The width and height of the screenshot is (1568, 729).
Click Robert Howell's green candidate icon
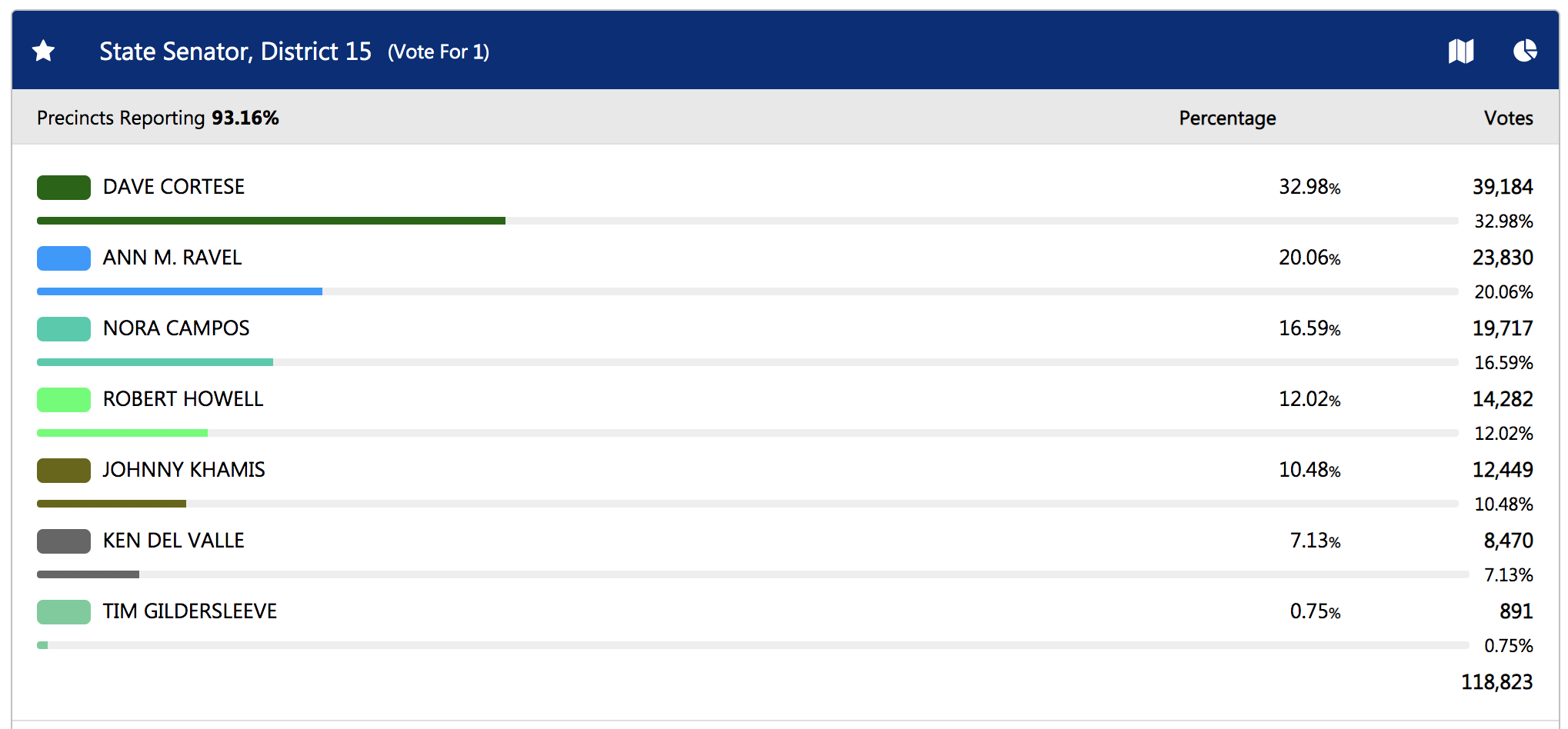pyautogui.click(x=62, y=399)
